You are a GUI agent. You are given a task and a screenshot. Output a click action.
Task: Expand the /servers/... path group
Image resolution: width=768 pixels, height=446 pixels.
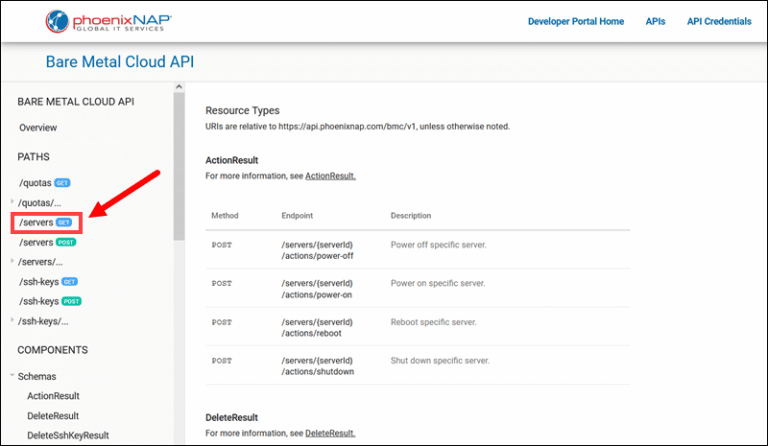tap(12, 262)
